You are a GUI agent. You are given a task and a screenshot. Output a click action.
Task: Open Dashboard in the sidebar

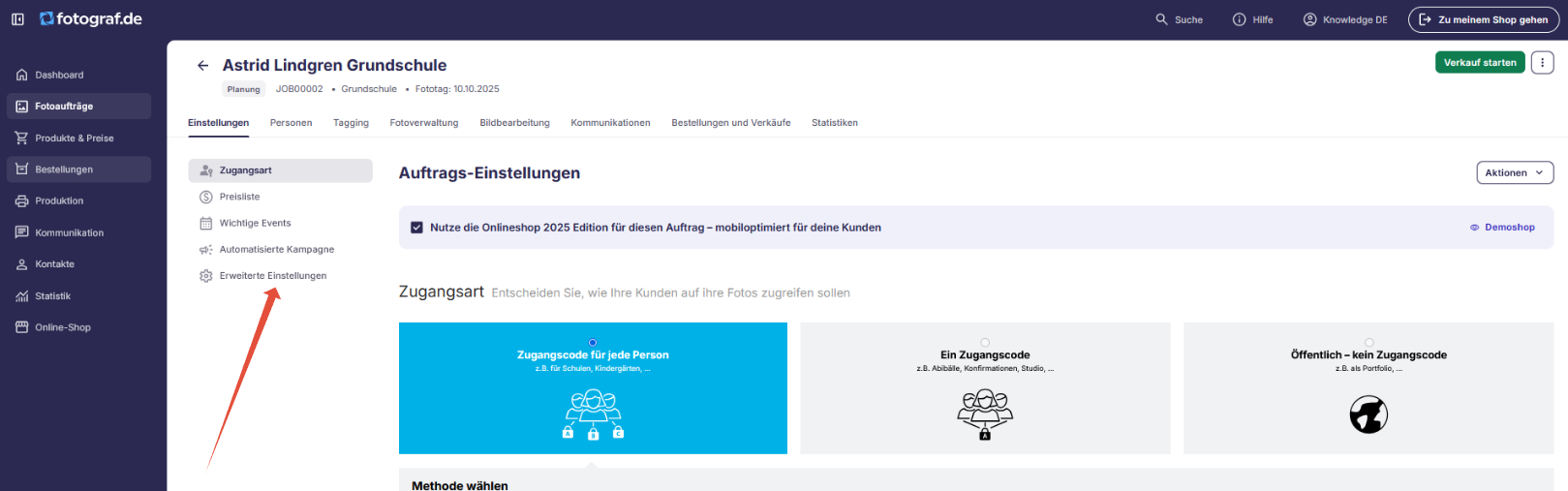coord(78,75)
